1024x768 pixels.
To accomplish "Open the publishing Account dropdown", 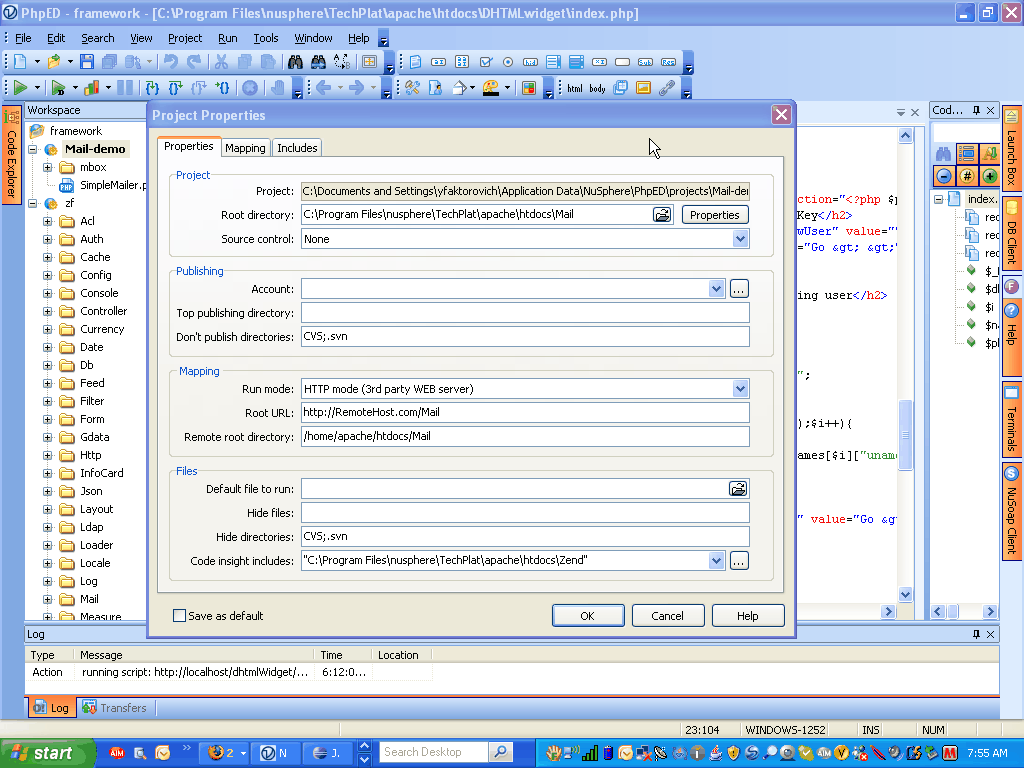I will coord(716,289).
